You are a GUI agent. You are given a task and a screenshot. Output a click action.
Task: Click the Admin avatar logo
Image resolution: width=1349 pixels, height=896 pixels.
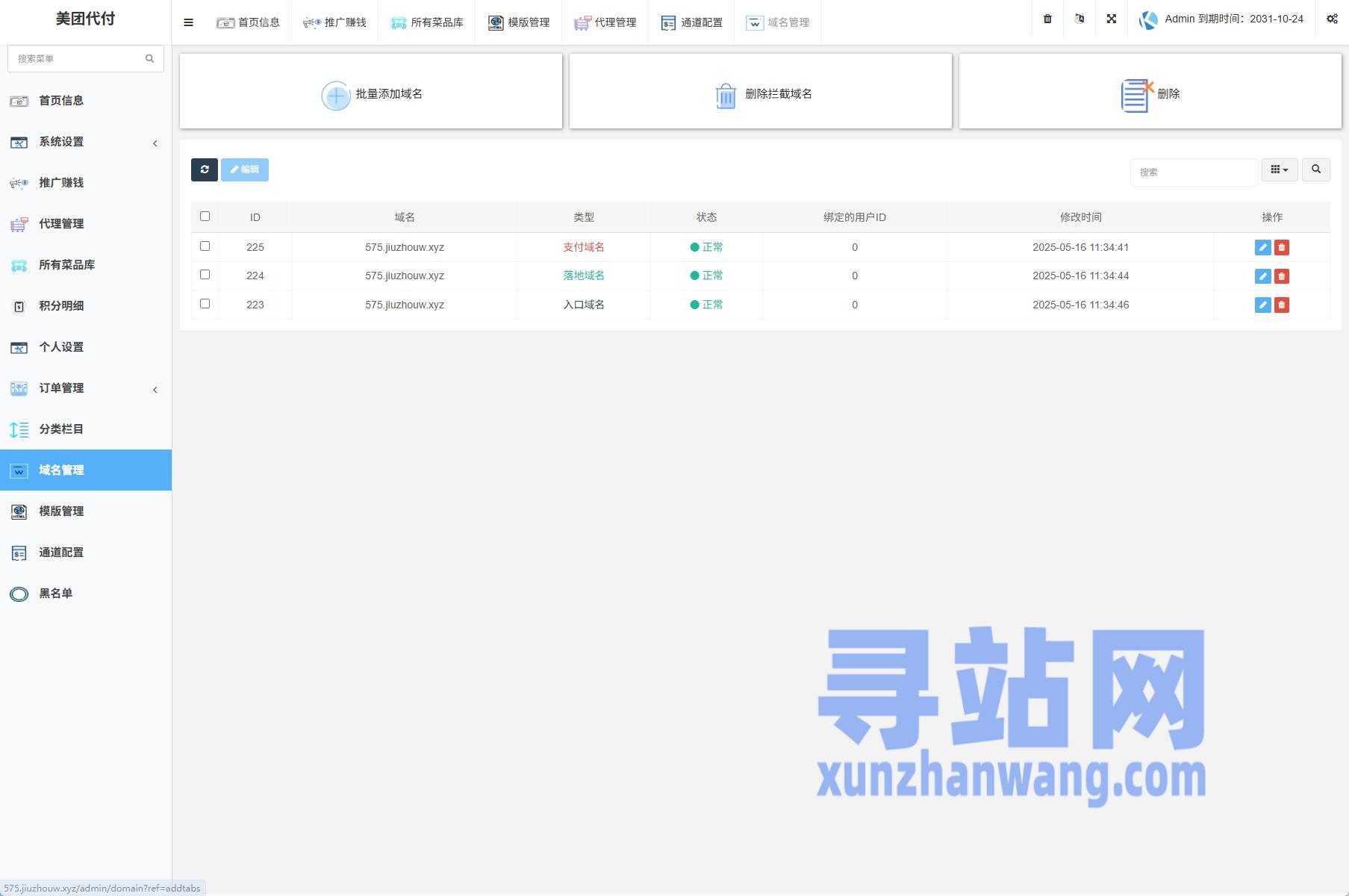[1148, 20]
